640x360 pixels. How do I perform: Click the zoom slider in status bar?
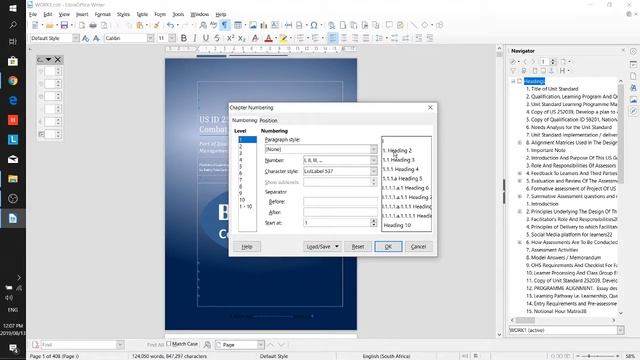tap(597, 356)
